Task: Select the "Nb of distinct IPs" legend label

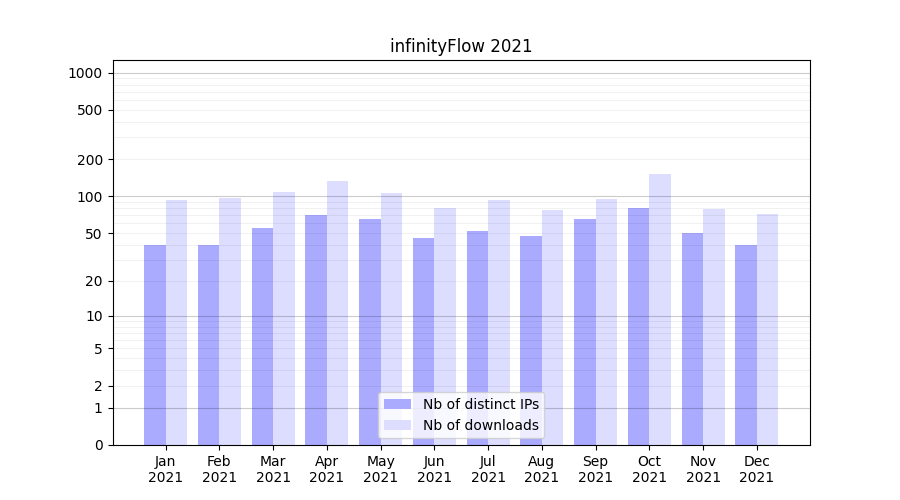Action: tap(480, 404)
